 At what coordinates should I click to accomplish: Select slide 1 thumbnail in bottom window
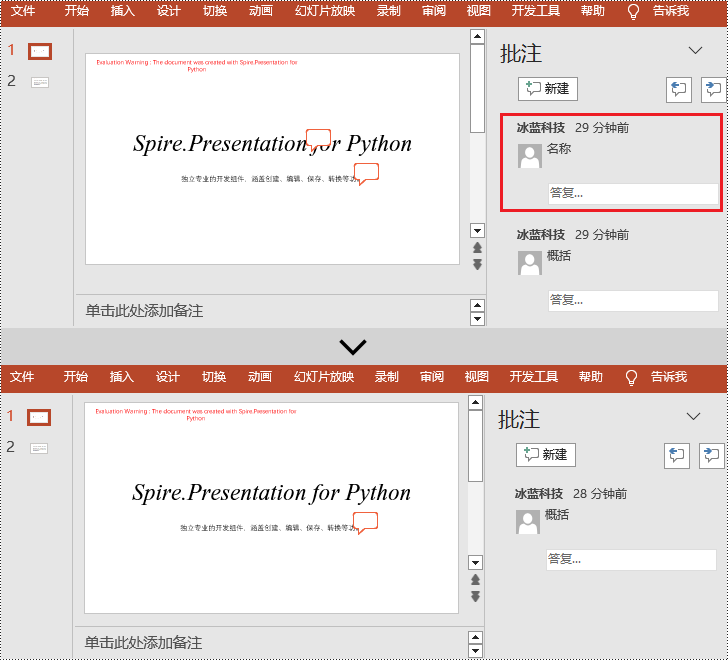[x=39, y=417]
